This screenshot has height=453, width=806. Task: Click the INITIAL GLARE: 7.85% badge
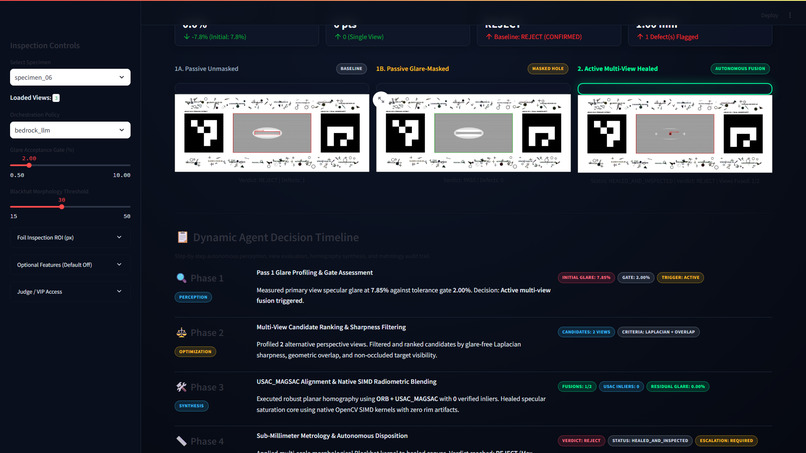point(586,278)
